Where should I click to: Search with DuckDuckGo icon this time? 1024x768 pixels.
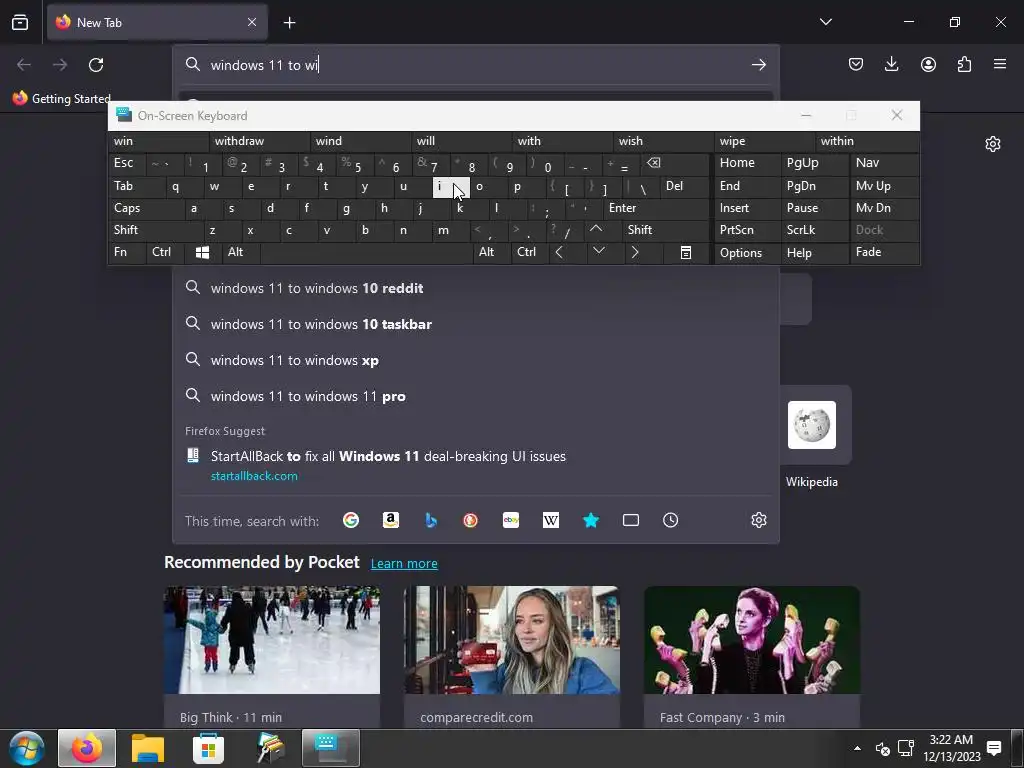tap(470, 520)
